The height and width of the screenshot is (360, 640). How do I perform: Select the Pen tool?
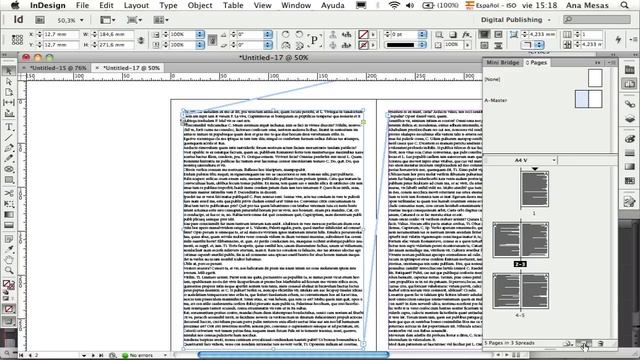[x=9, y=148]
